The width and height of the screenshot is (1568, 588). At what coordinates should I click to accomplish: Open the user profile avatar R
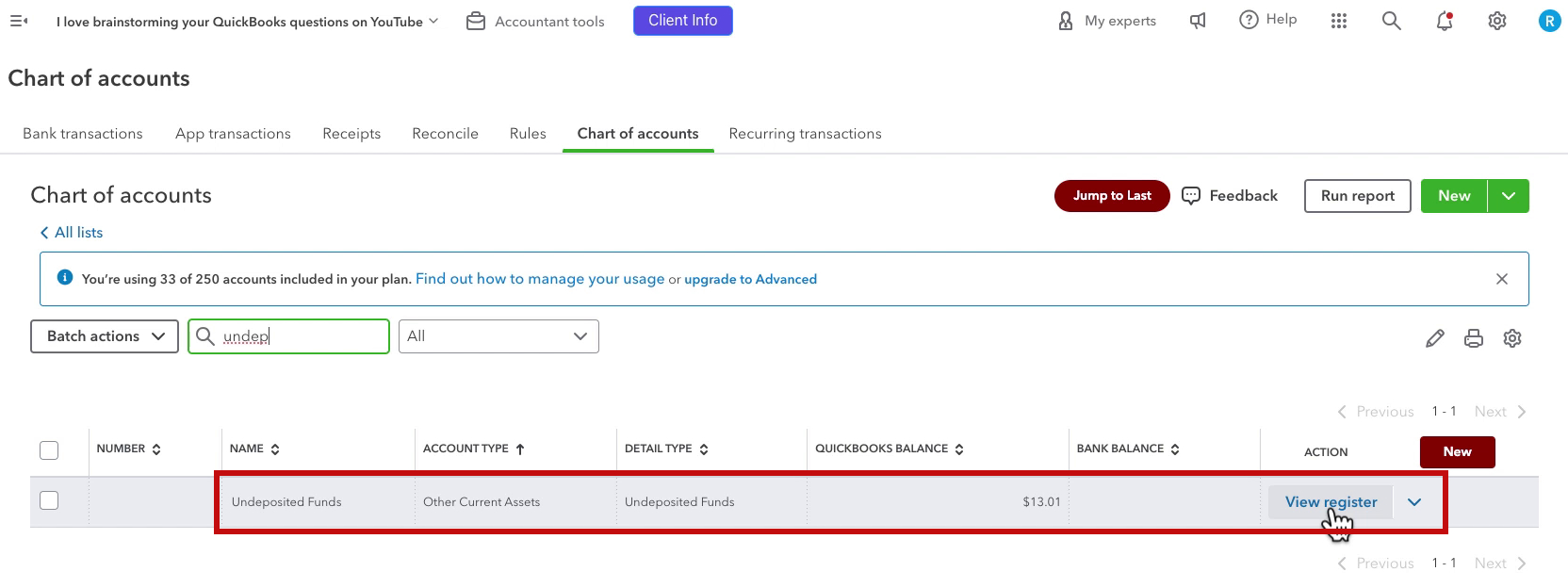[x=1549, y=21]
